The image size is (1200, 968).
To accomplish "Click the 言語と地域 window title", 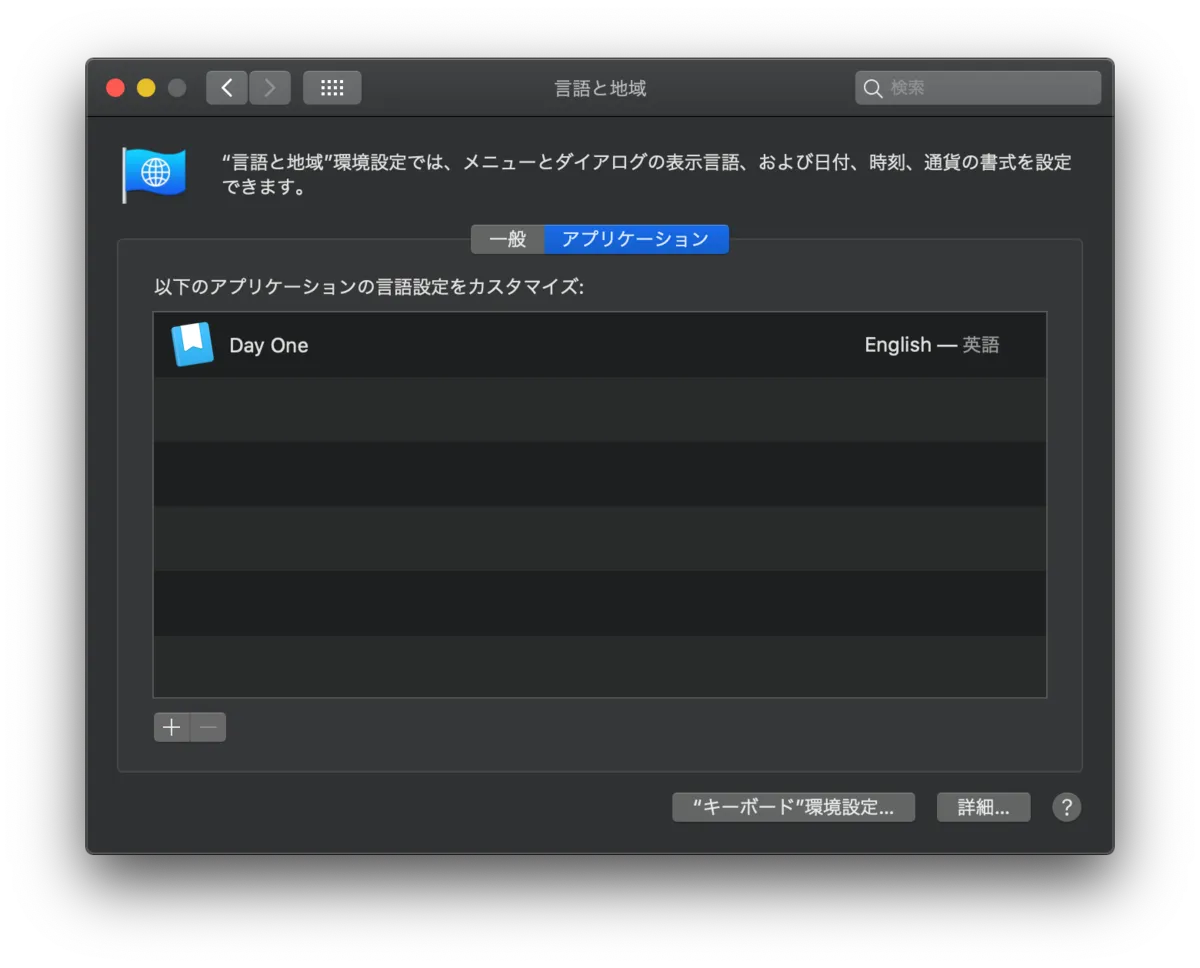I will pyautogui.click(x=599, y=88).
